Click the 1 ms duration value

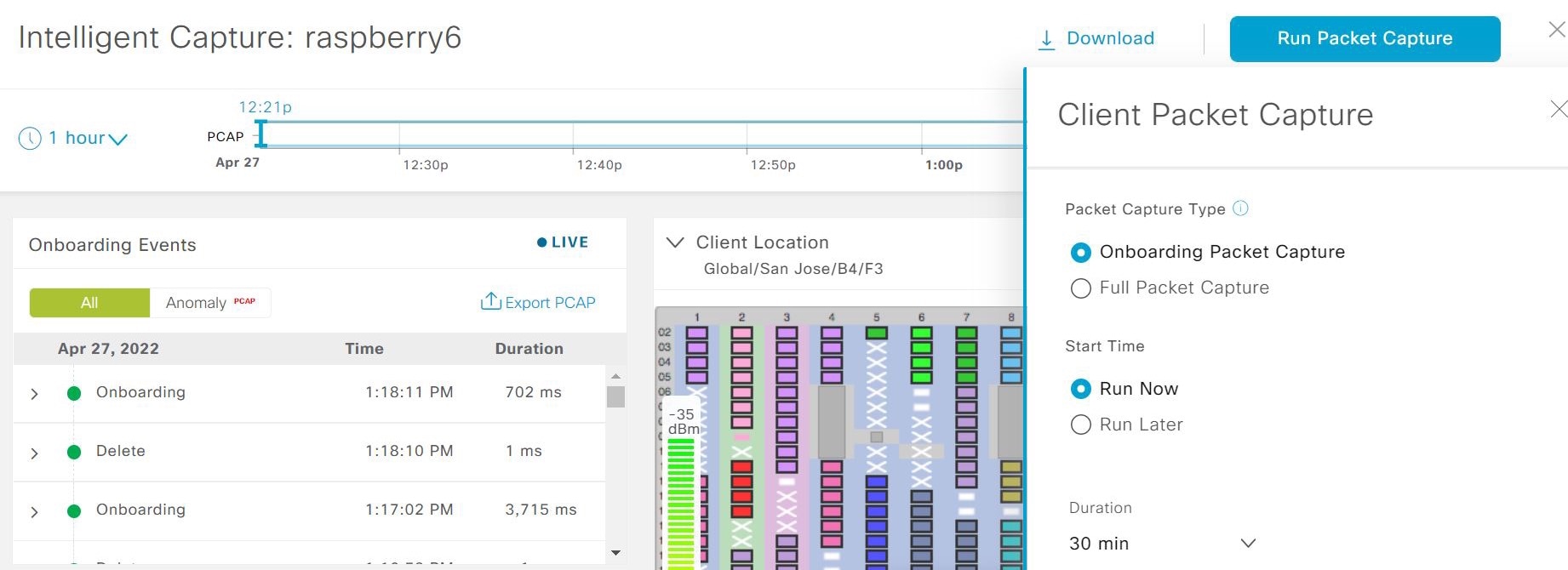524,451
